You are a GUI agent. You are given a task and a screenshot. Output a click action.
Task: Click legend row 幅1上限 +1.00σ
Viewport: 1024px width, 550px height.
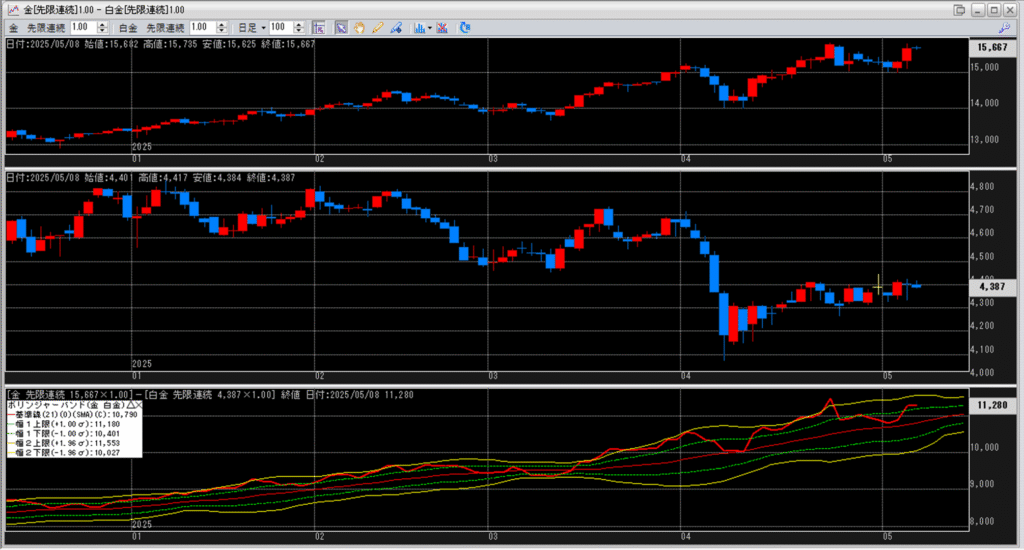(65, 424)
